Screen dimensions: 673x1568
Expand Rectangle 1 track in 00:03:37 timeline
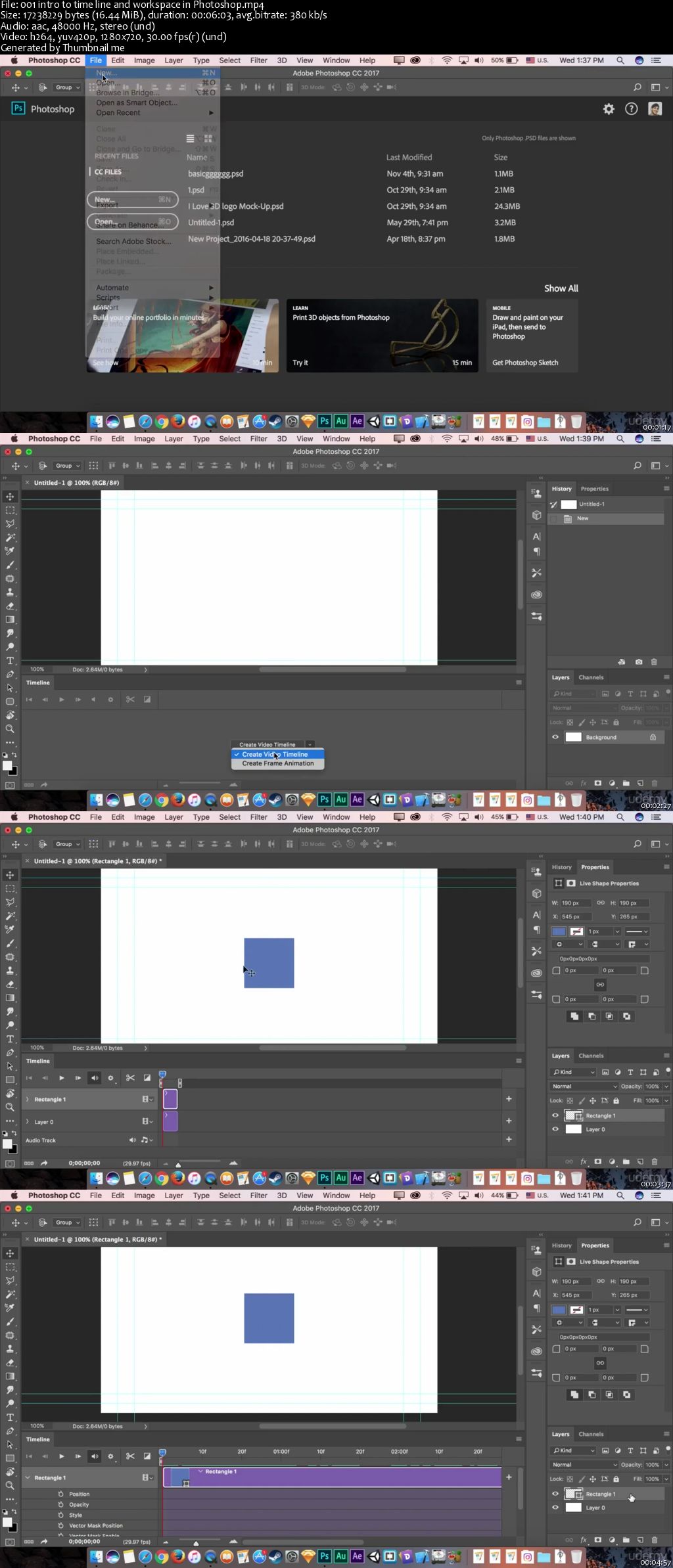tap(28, 1099)
